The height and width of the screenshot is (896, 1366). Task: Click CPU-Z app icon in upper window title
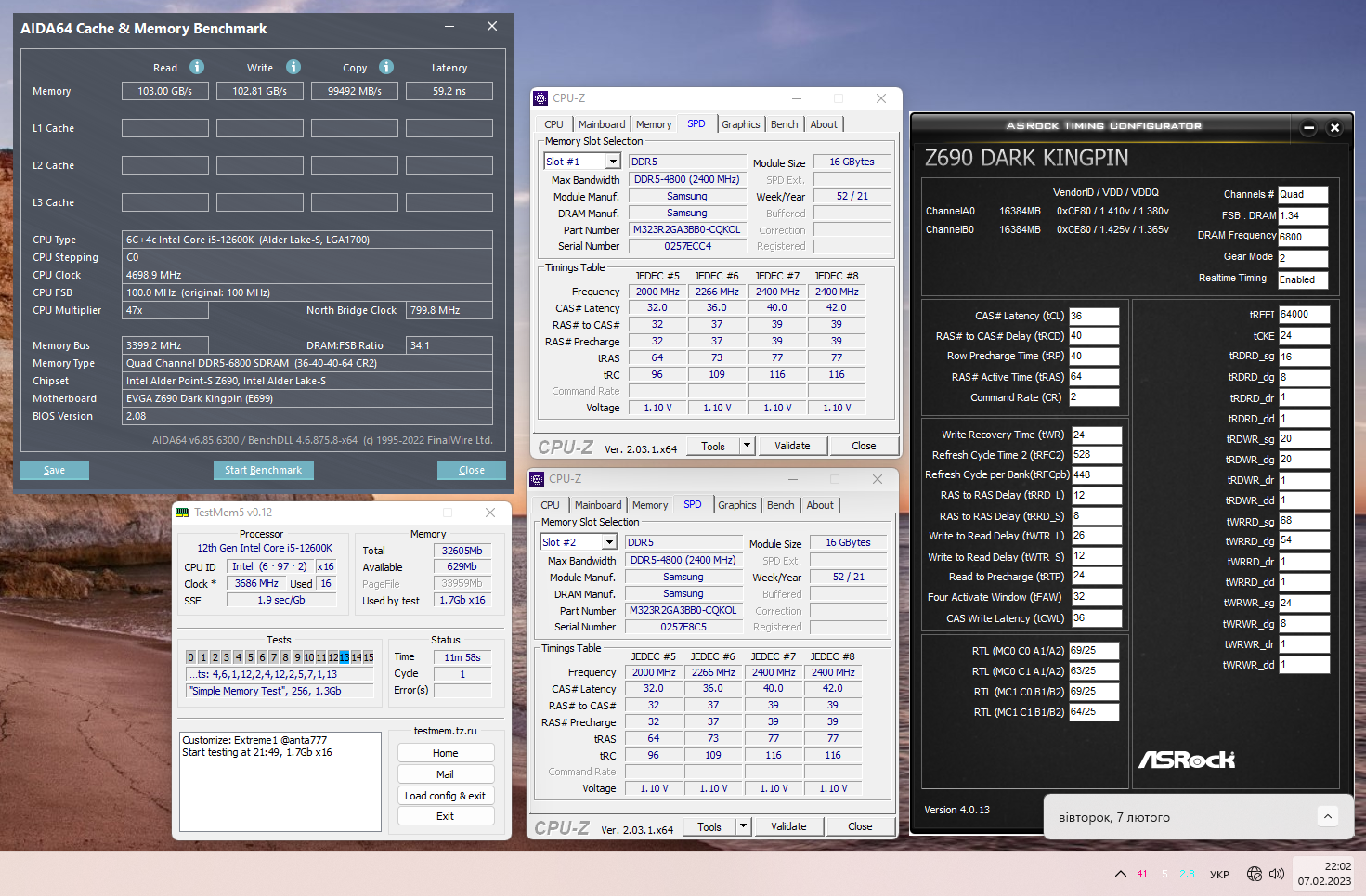tap(540, 98)
